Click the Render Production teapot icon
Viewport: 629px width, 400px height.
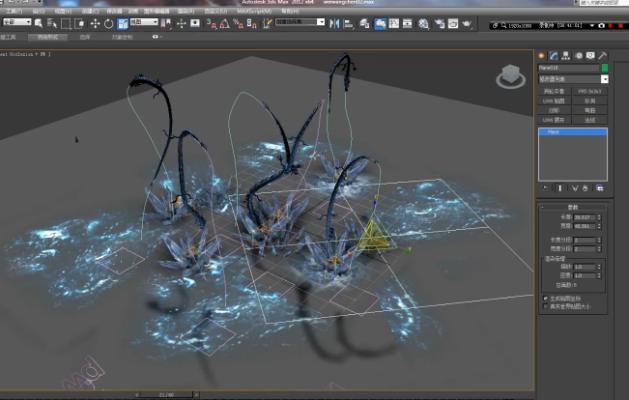pos(467,24)
